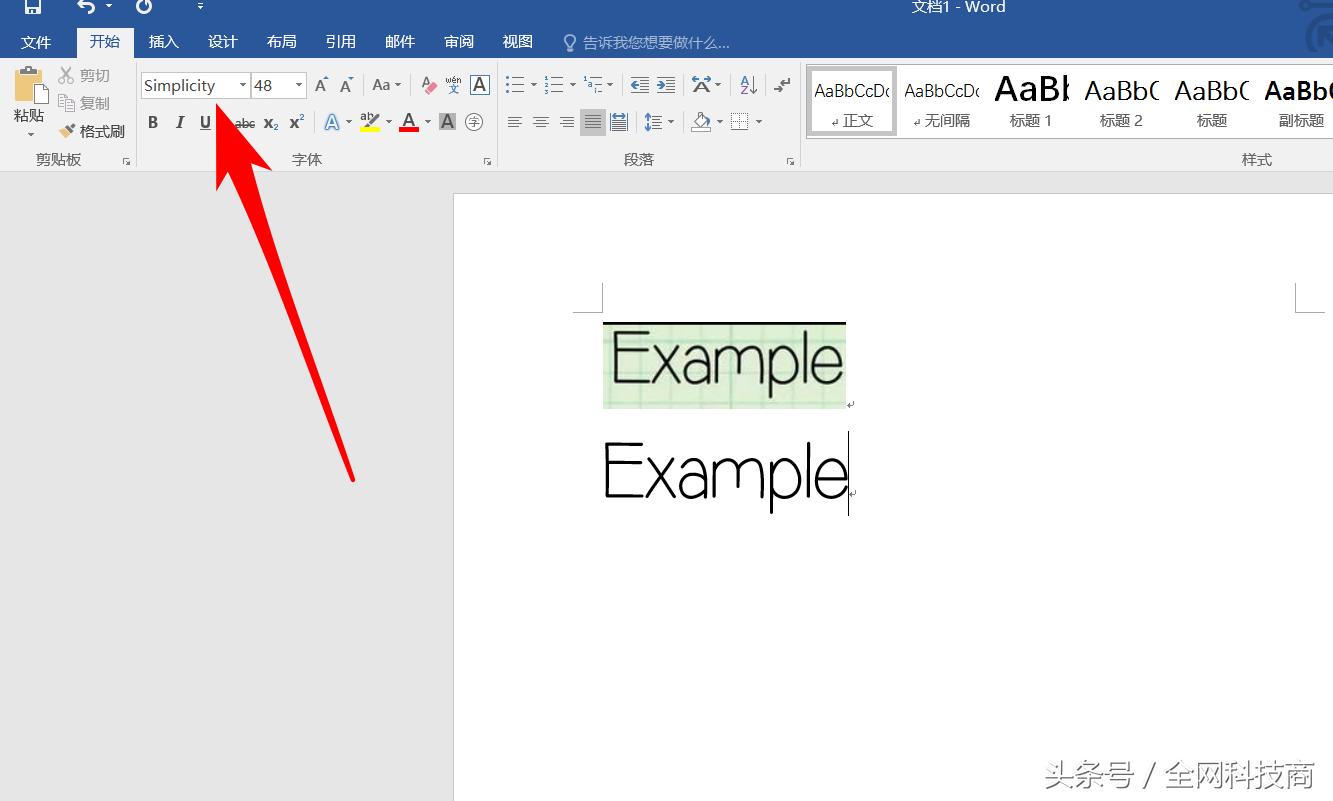Image resolution: width=1333 pixels, height=801 pixels.
Task: Apply the 标题 1 heading style
Action: (1031, 102)
